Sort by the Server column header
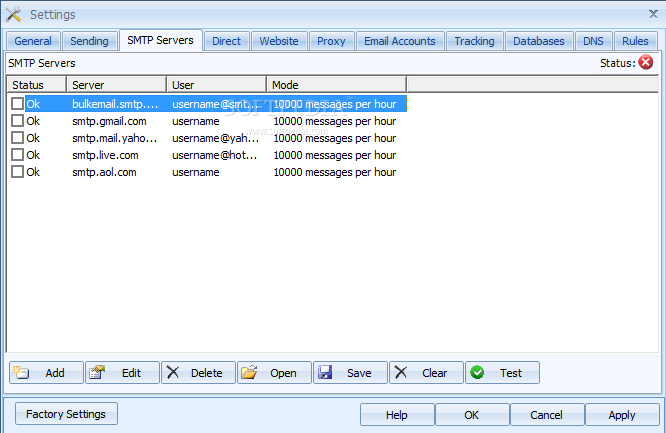 click(x=117, y=85)
